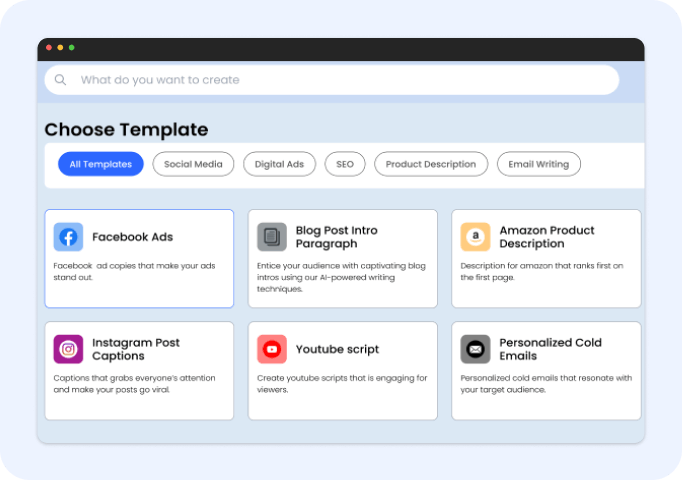The image size is (682, 480).
Task: Open the Youtube script title
Action: 338,349
